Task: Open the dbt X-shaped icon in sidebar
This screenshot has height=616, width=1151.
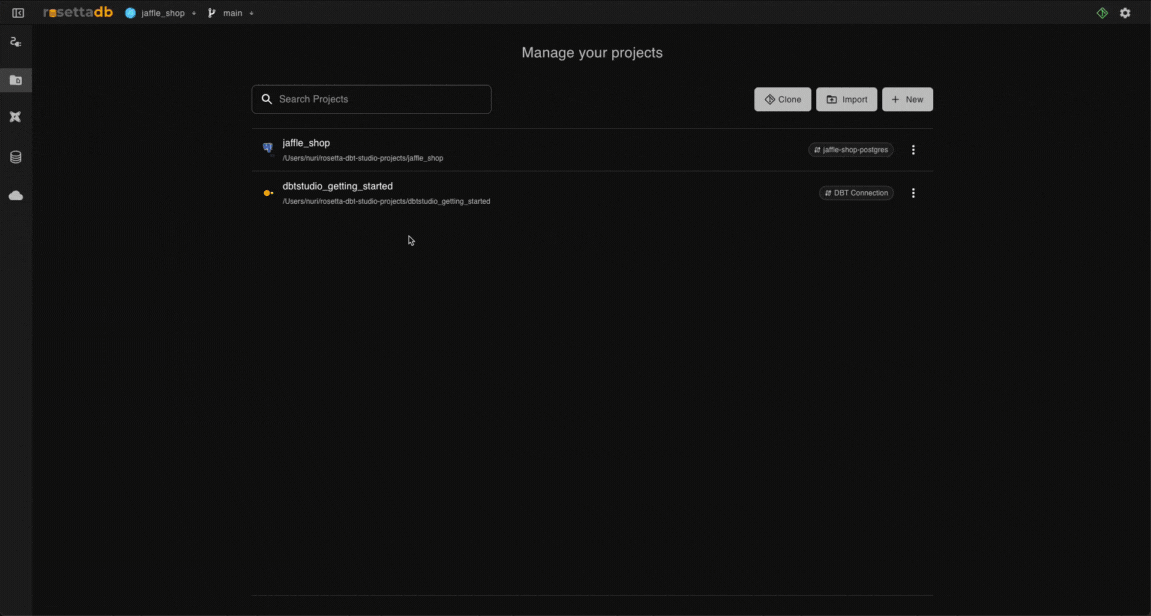Action: pos(15,117)
